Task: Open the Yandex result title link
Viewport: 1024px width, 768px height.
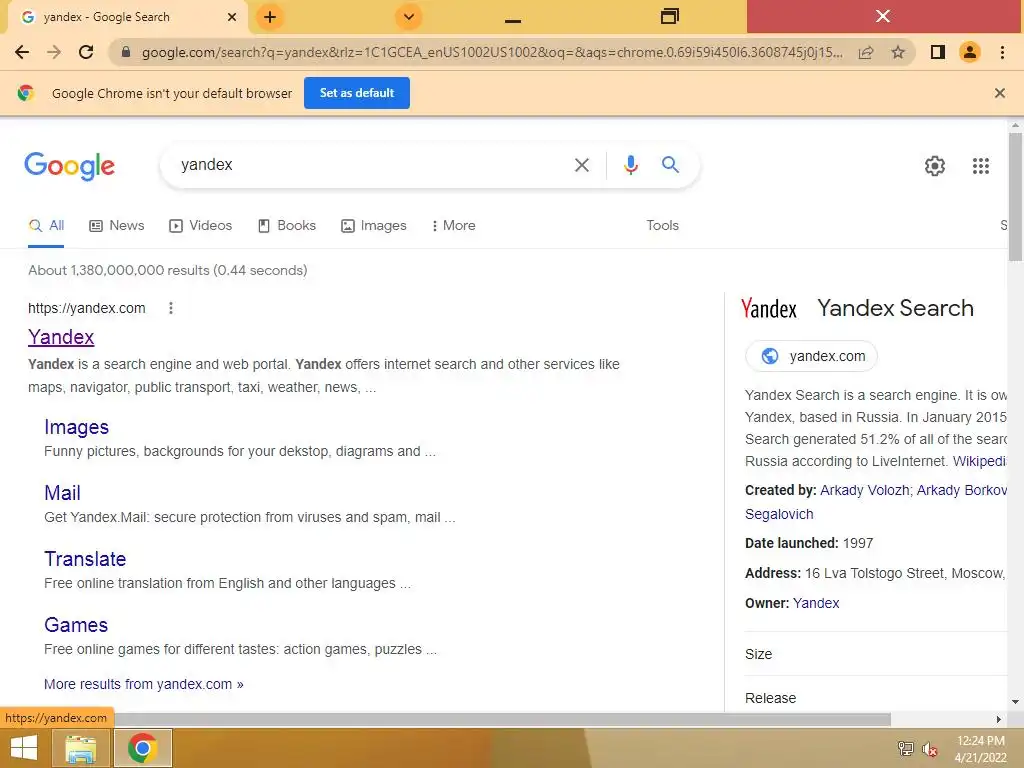Action: (61, 337)
